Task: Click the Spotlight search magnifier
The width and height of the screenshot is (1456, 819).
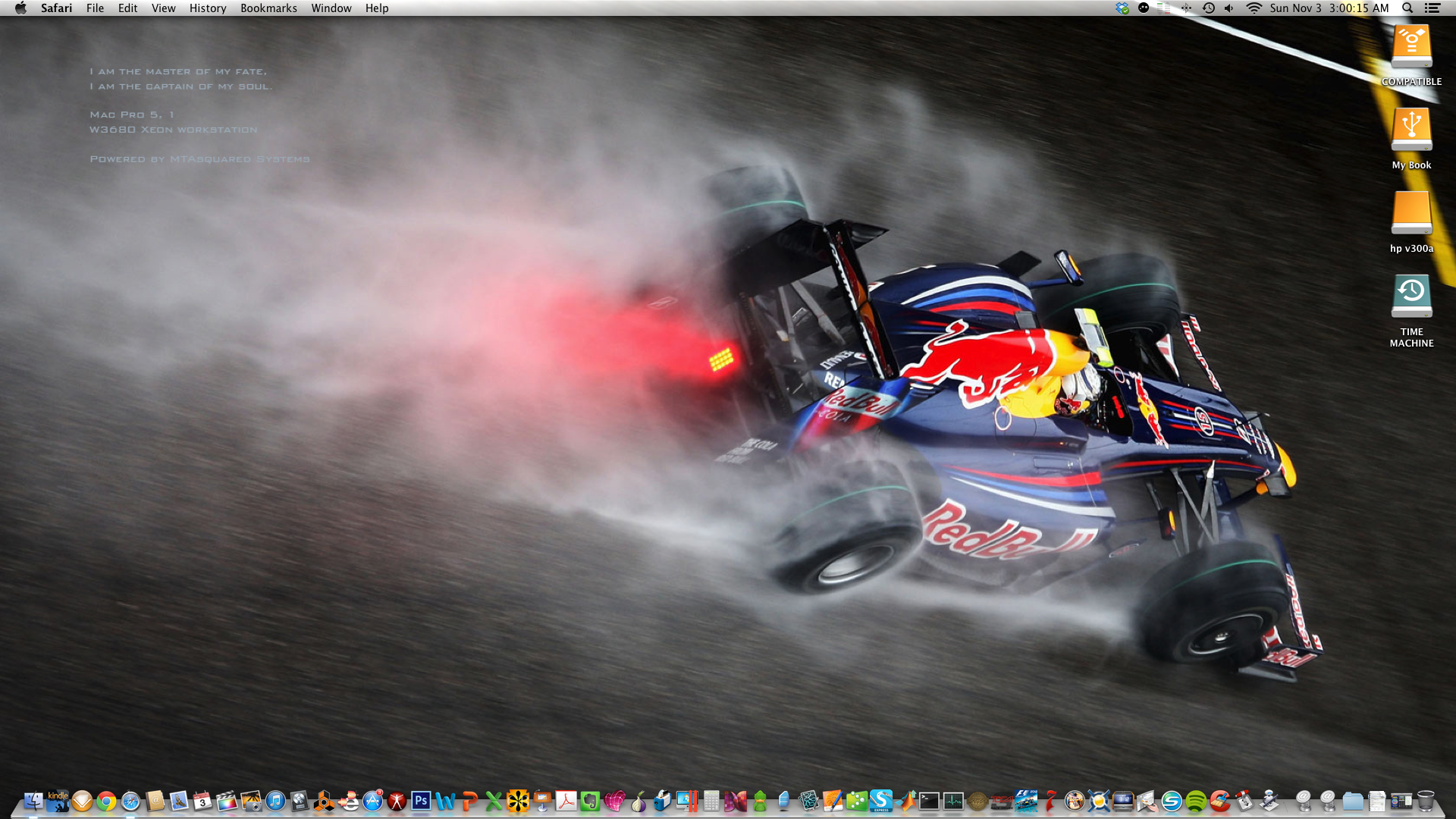Action: [x=1407, y=8]
